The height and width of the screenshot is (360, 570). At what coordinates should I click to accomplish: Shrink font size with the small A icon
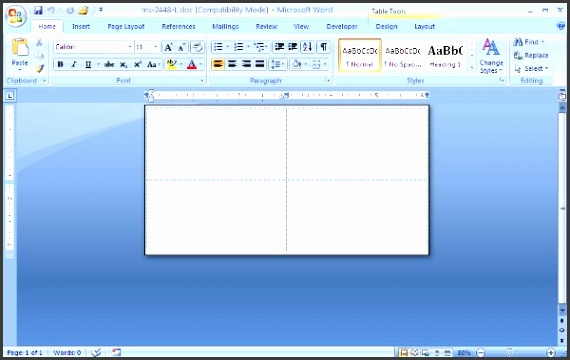tap(181, 47)
